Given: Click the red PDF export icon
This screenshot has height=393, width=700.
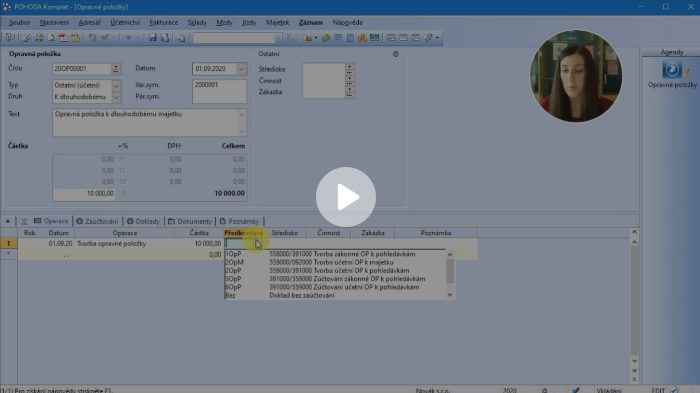Looking at the screenshot, I should [63, 38].
